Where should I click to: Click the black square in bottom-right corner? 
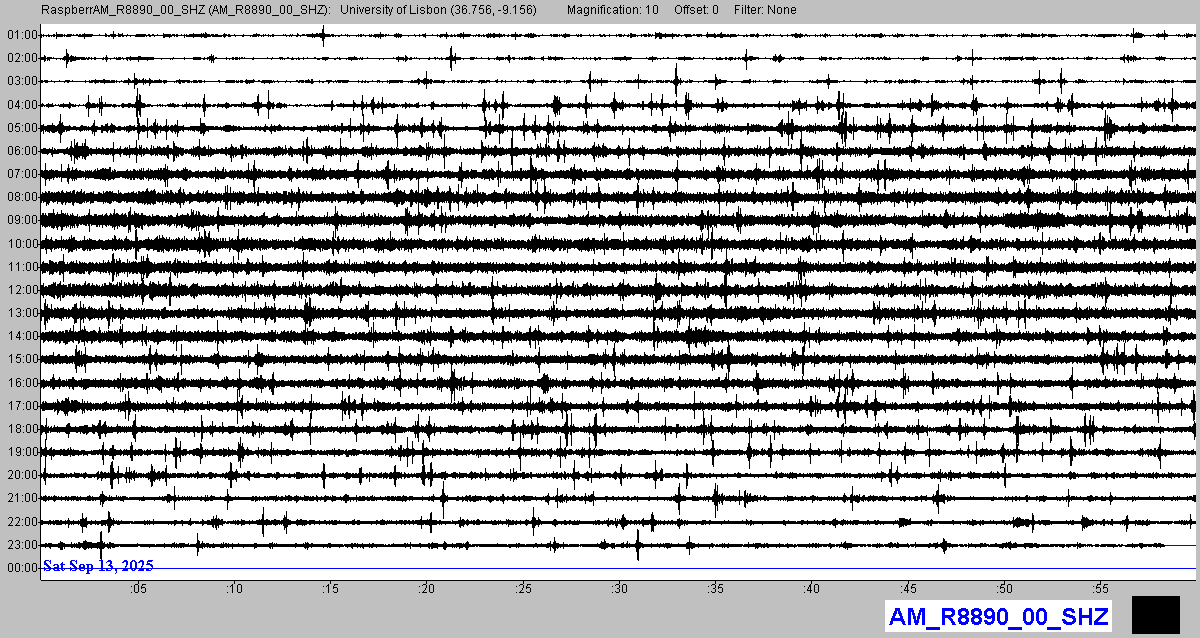[x=1155, y=614]
